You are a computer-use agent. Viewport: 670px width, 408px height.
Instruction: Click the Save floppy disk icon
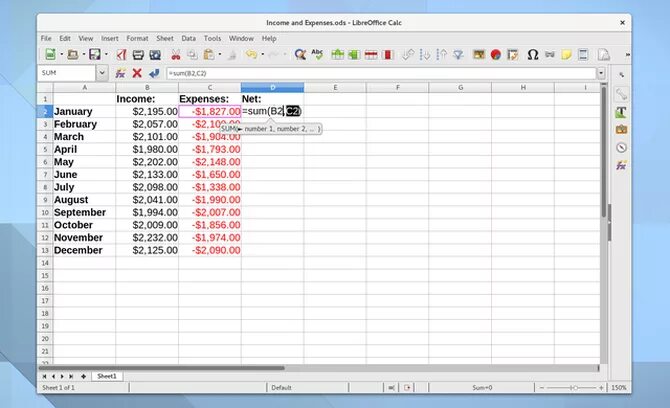coord(95,54)
